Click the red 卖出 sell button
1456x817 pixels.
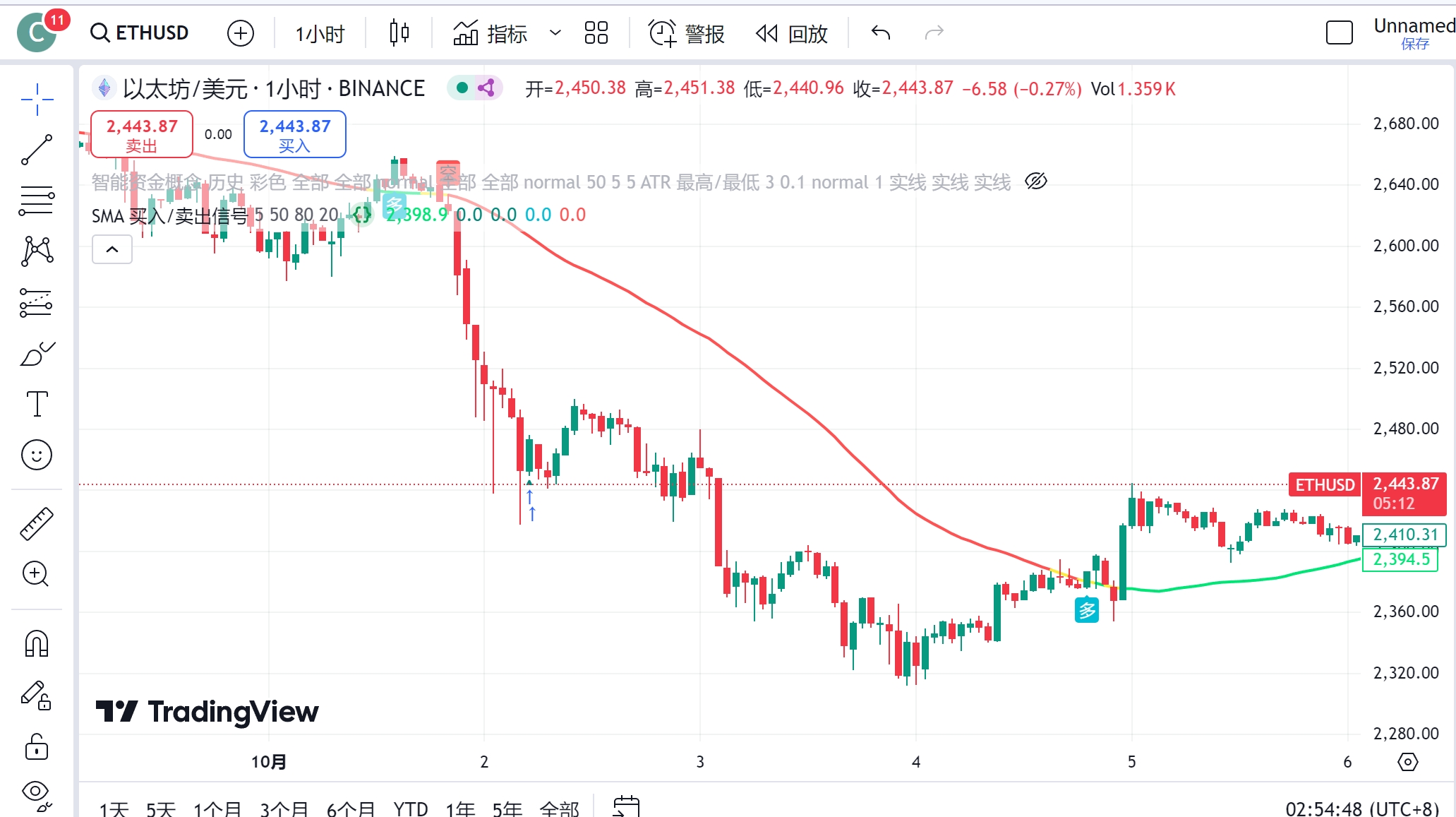click(x=142, y=134)
